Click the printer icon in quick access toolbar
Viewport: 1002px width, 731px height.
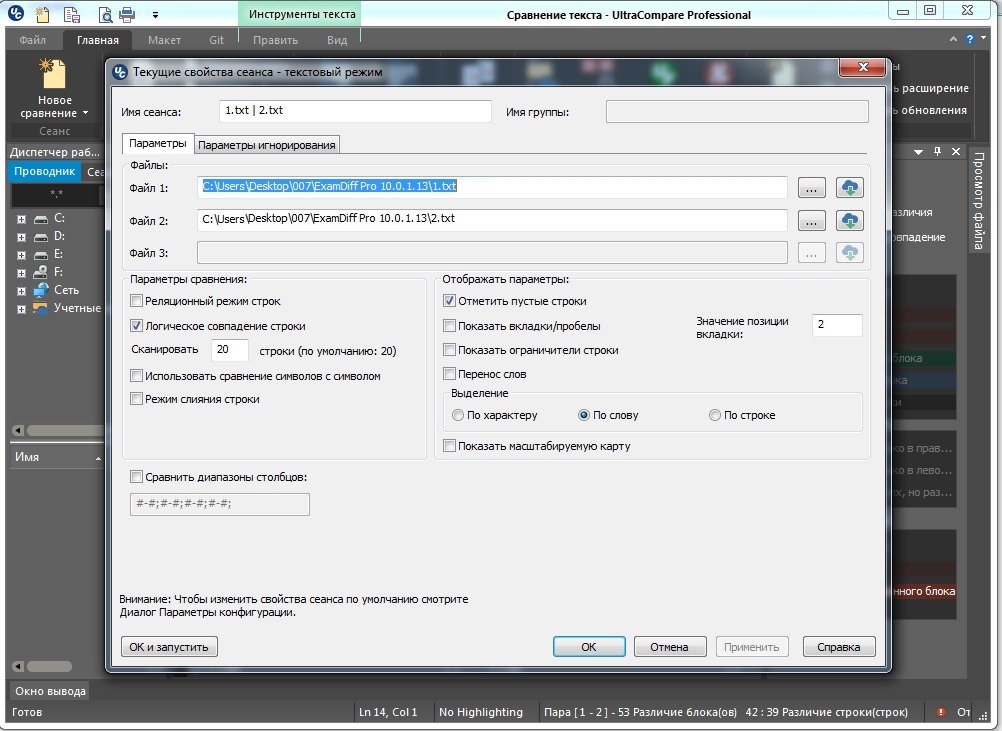(x=127, y=13)
